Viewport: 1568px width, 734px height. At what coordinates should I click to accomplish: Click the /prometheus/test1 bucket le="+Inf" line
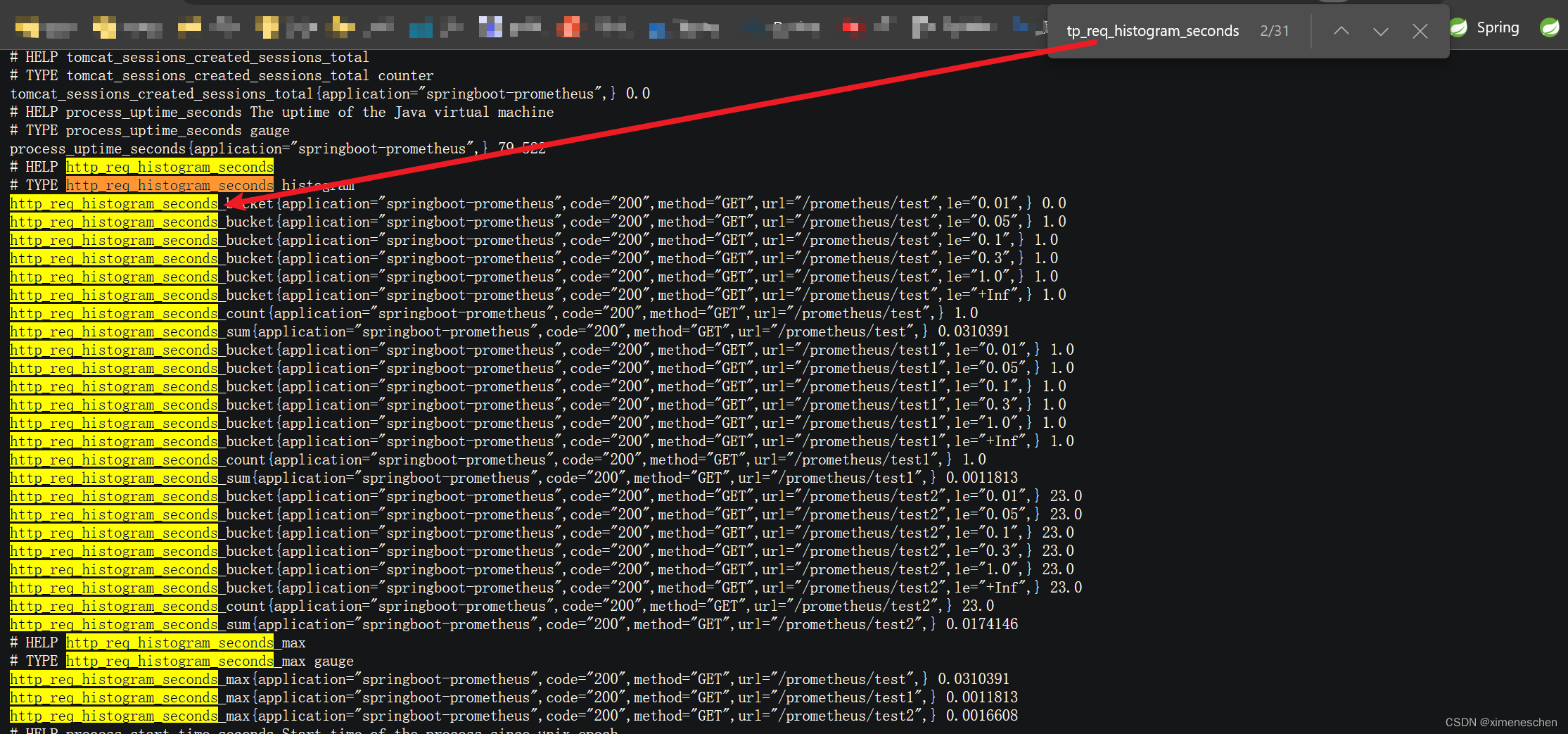tap(542, 441)
